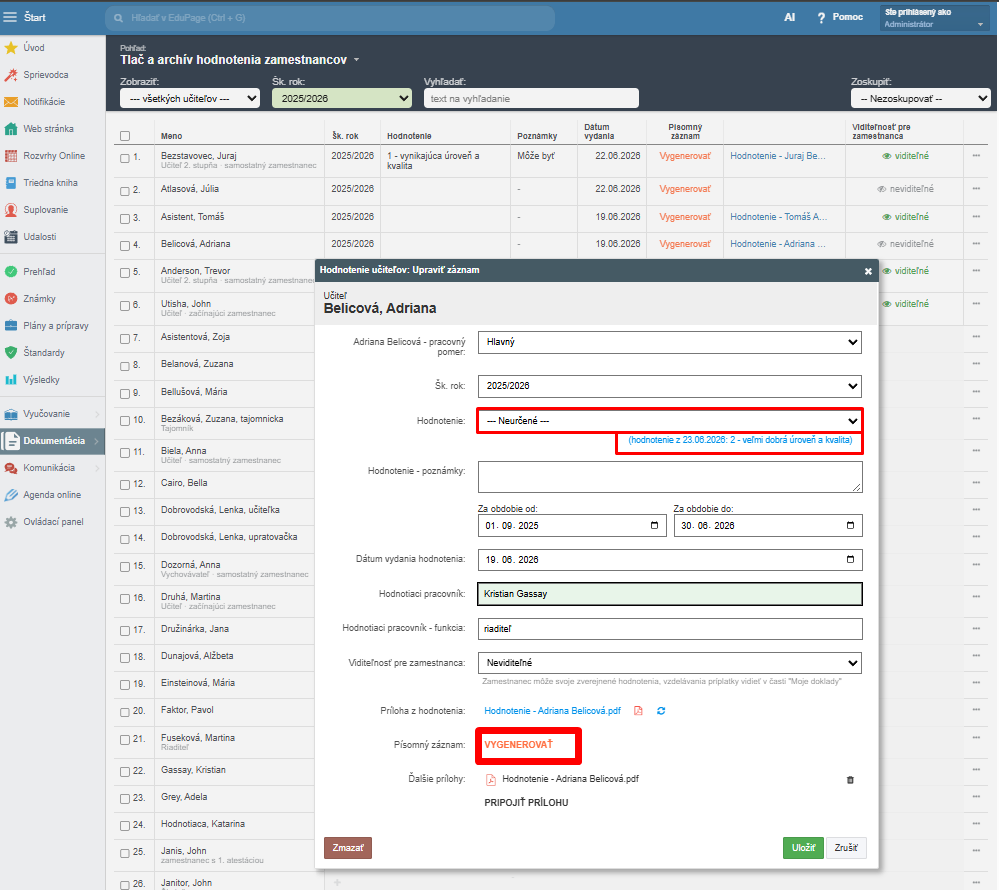The width and height of the screenshot is (999, 890).
Task: Click the Rozvrhy Online sidebar icon
Action: click(x=11, y=155)
